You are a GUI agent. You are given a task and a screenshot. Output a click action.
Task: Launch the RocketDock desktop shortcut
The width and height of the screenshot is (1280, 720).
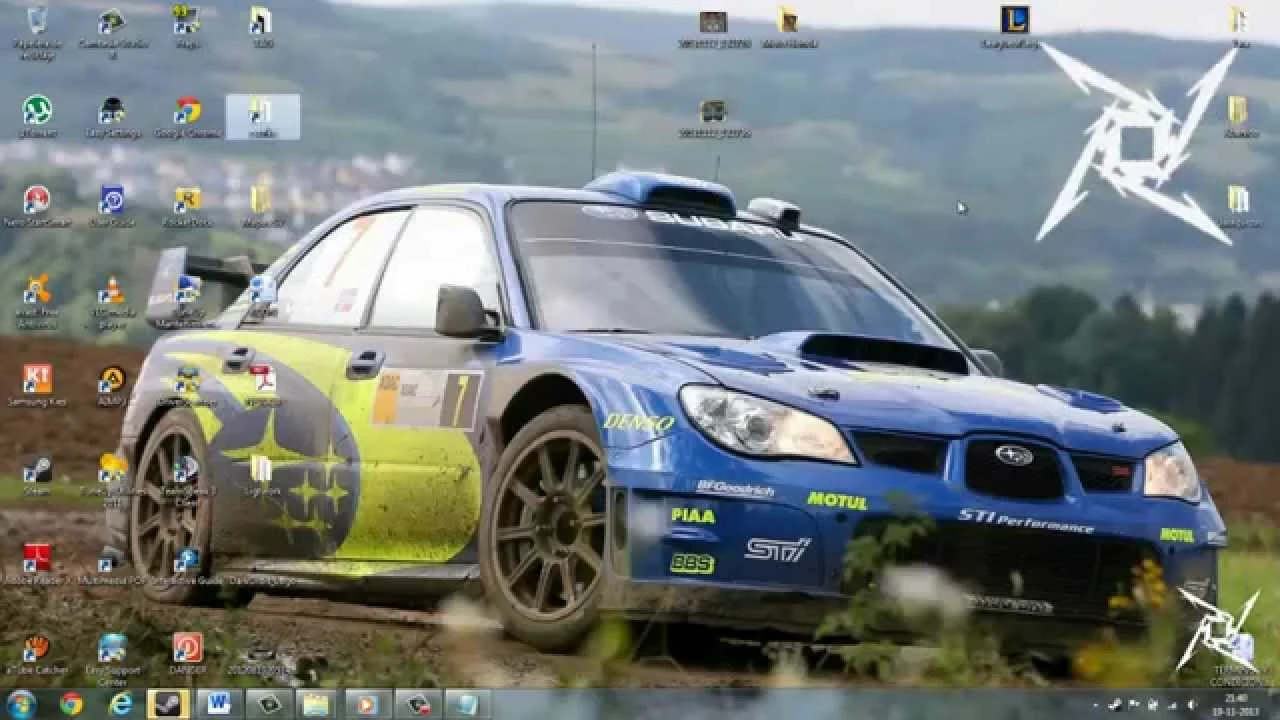pyautogui.click(x=187, y=206)
